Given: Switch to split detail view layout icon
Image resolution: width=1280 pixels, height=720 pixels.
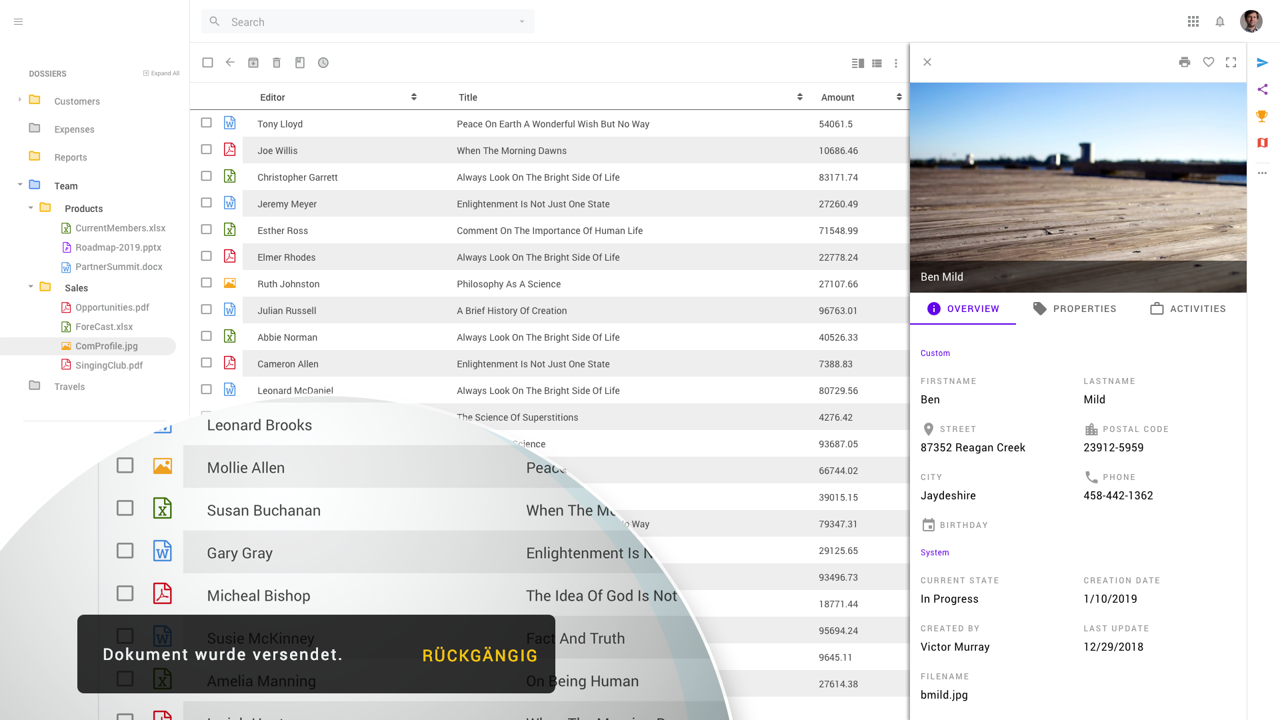Looking at the screenshot, I should 858,63.
